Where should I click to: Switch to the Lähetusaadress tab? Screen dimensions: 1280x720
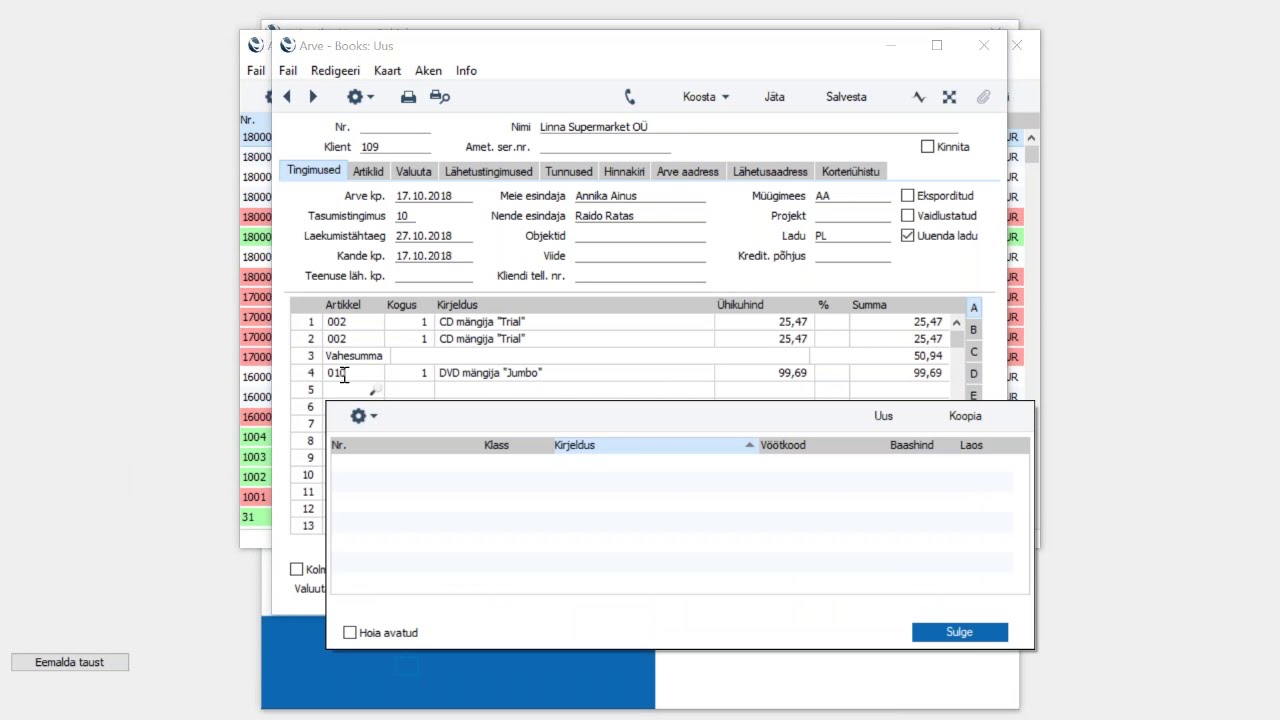pyautogui.click(x=770, y=172)
